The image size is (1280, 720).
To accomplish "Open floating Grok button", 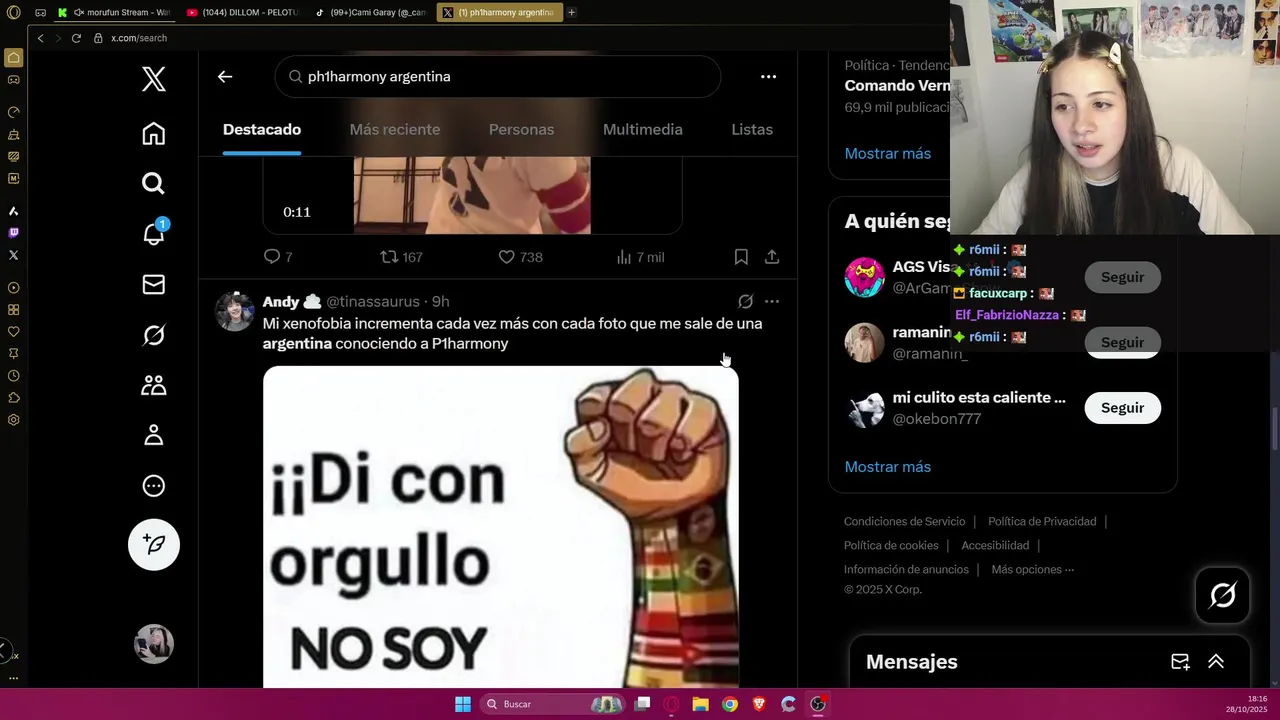I will [x=1222, y=595].
